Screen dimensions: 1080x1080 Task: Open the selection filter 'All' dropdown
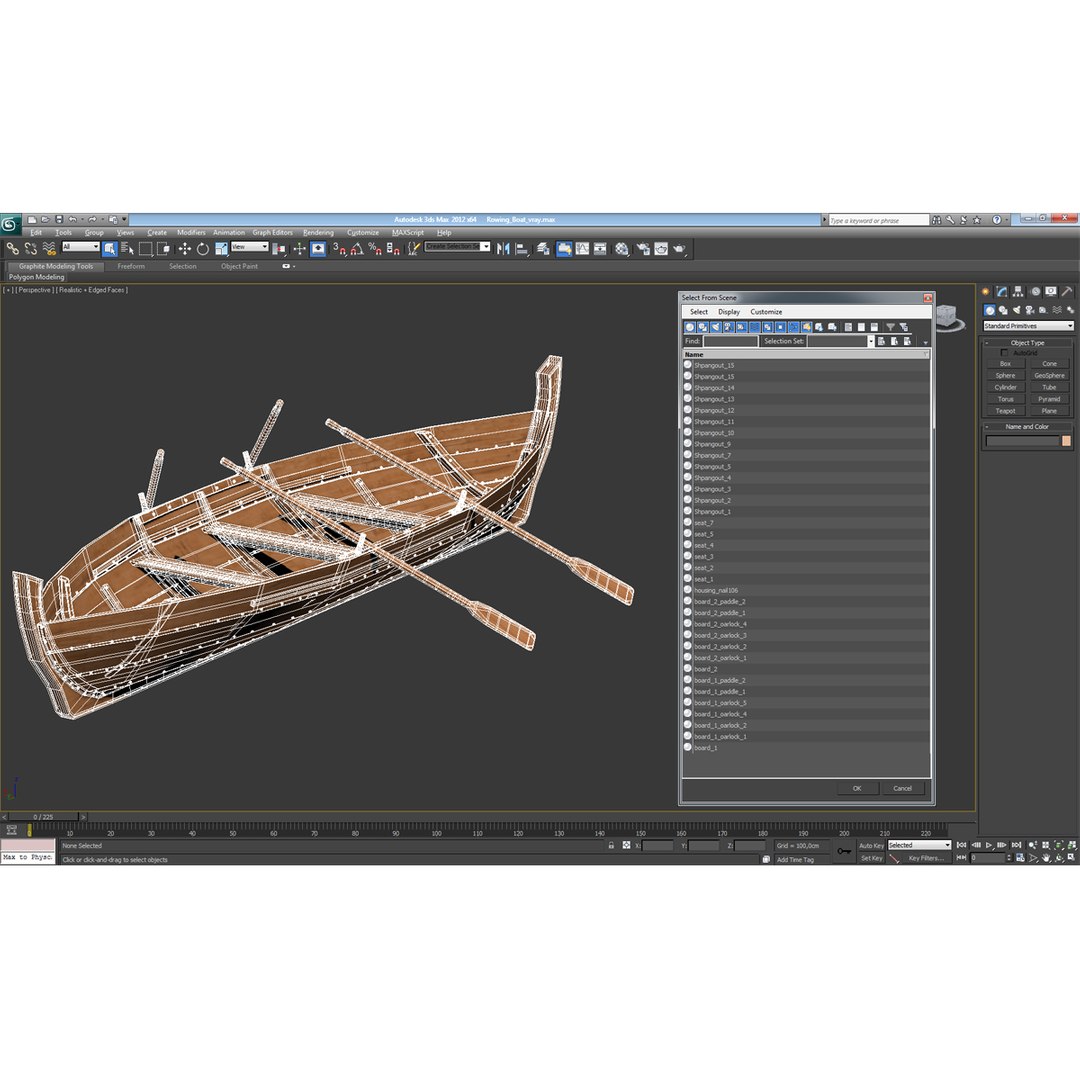[x=81, y=247]
